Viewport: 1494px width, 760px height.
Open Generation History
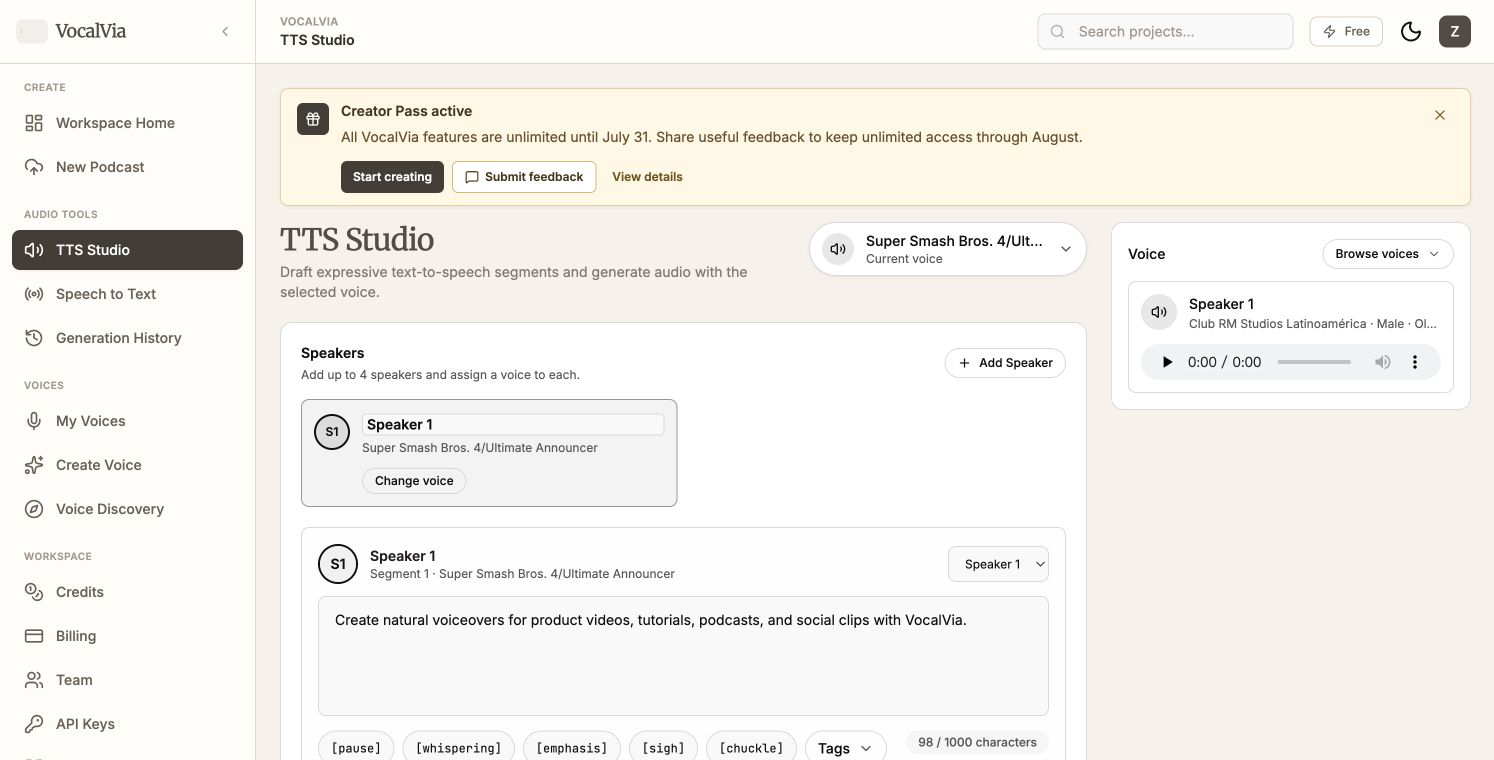coord(127,338)
